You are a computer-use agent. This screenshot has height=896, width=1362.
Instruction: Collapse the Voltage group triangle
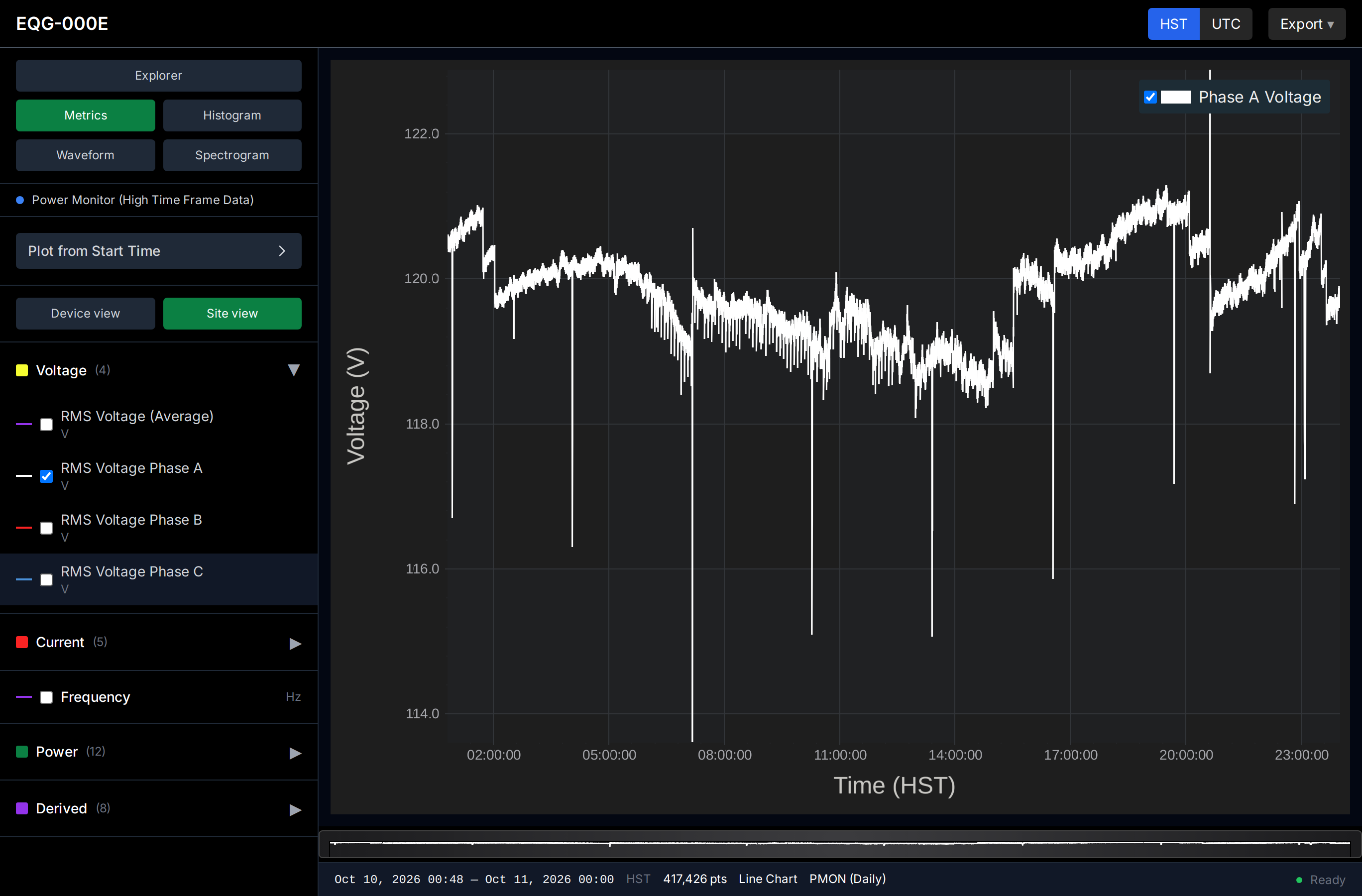click(294, 370)
